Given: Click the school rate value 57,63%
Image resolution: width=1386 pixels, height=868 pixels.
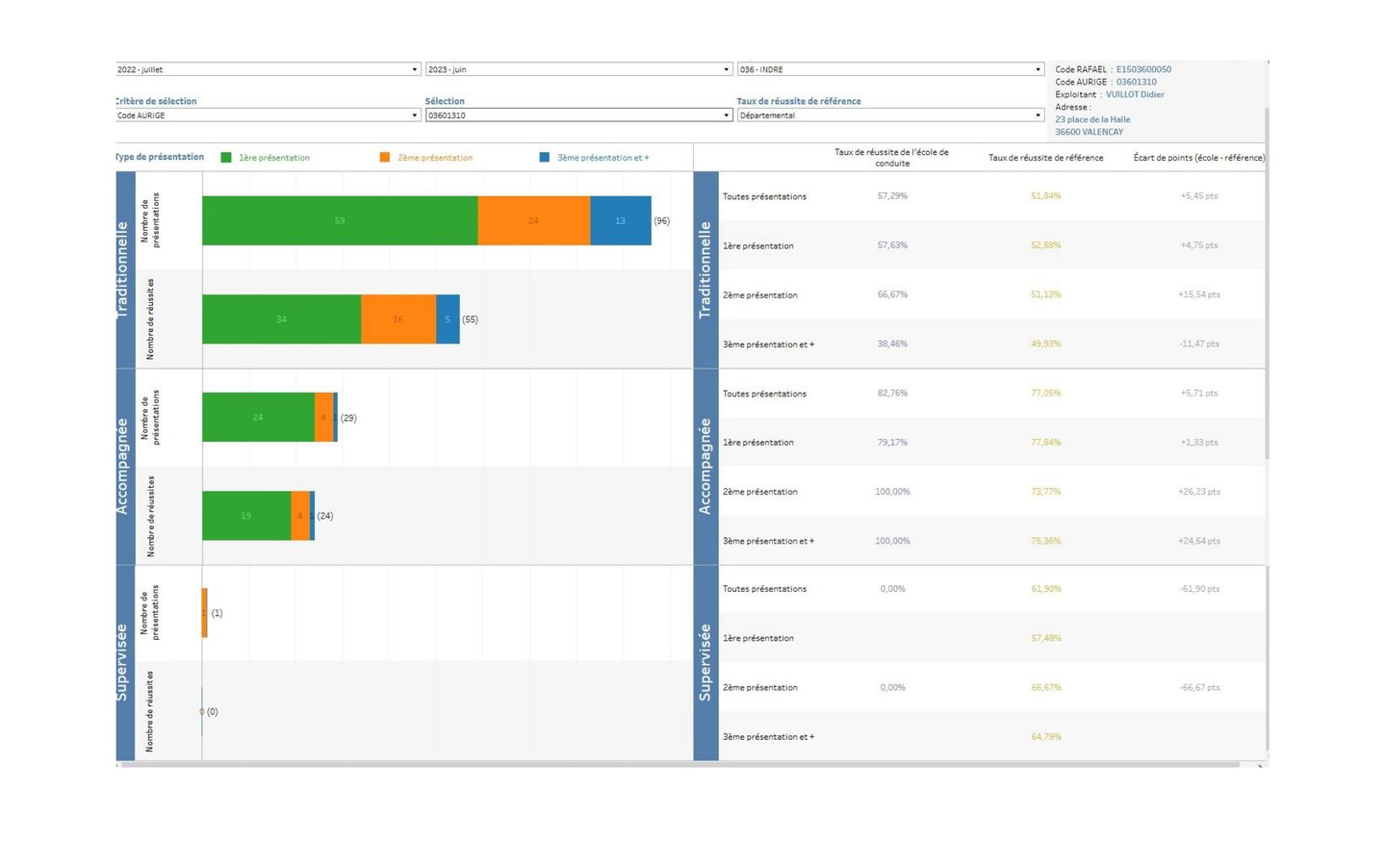Looking at the screenshot, I should [892, 245].
